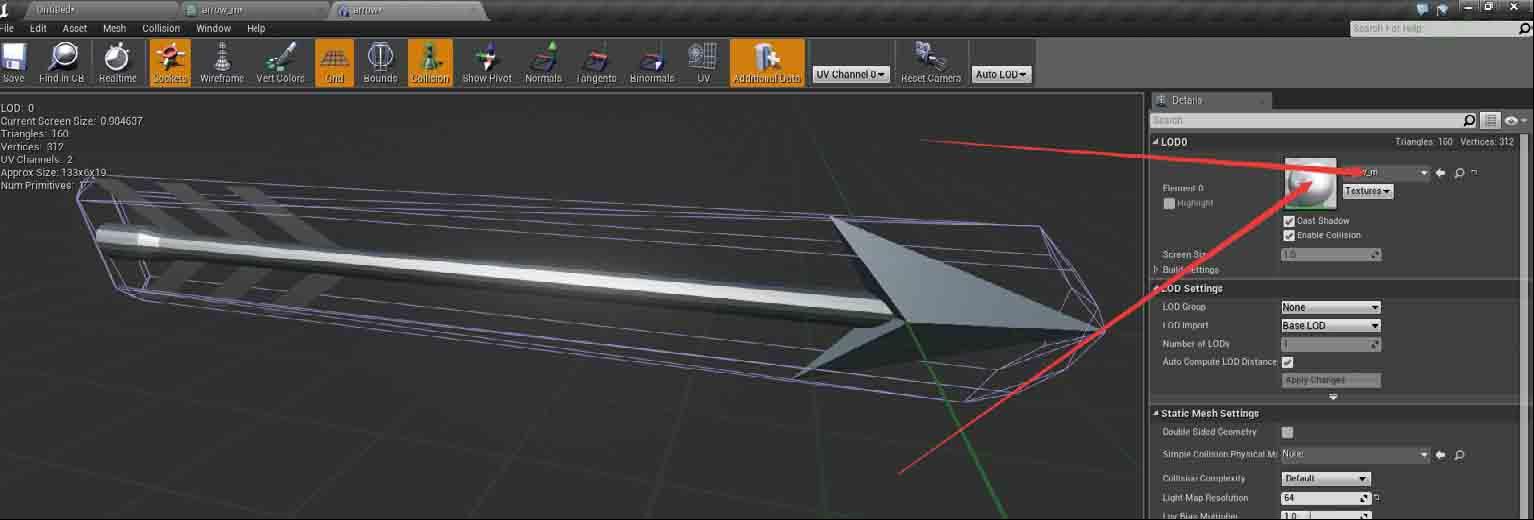Click the Apply Changes button
The width and height of the screenshot is (1534, 520).
[x=1331, y=380]
